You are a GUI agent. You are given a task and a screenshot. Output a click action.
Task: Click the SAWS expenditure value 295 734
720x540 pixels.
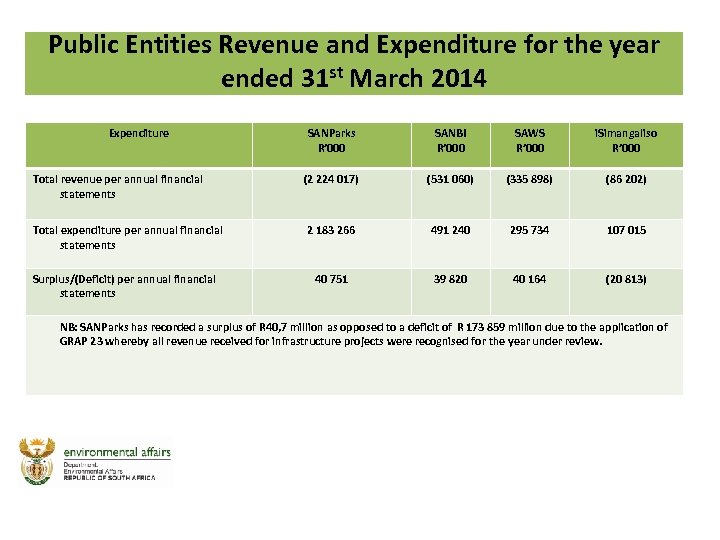pos(529,230)
